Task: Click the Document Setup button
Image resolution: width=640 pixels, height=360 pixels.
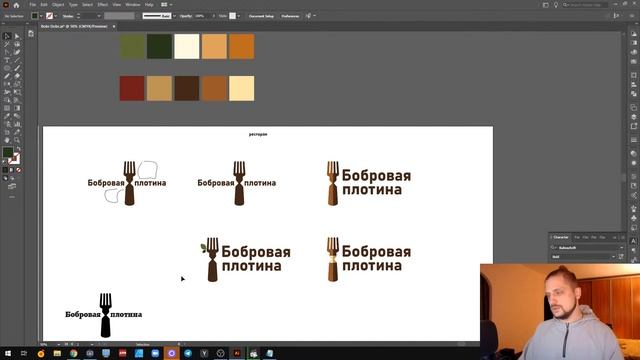Action: tap(261, 16)
